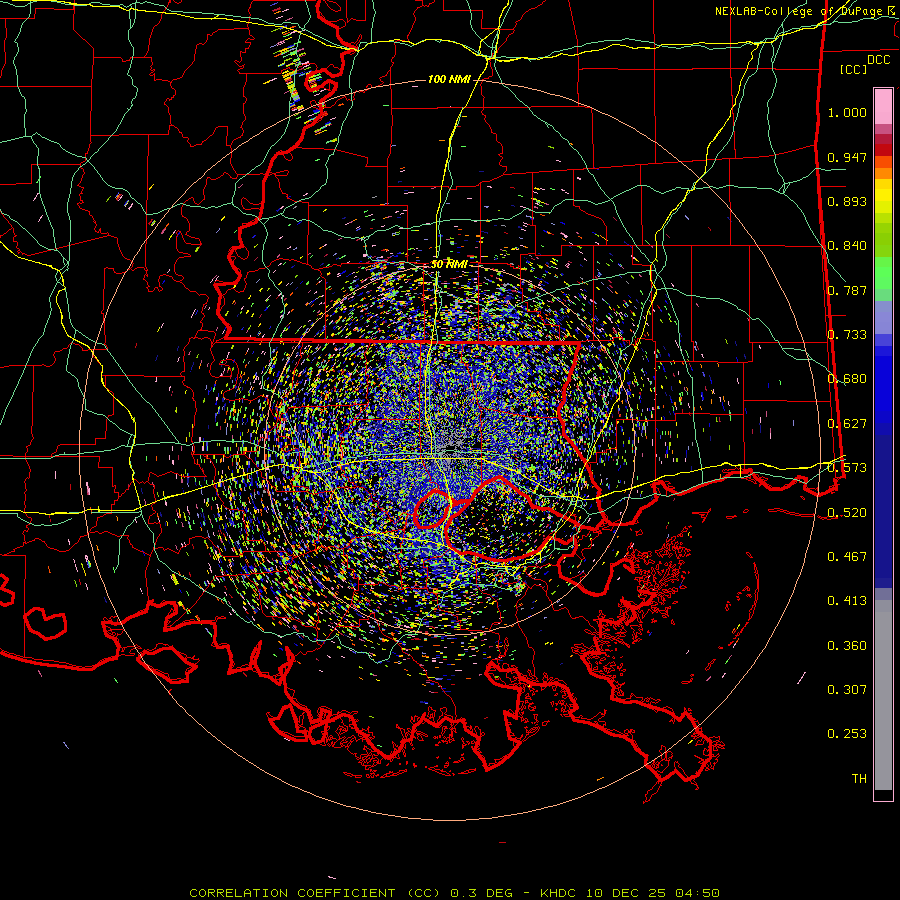
Task: Pick the black swatch at the color bar bottom
Action: [883, 794]
